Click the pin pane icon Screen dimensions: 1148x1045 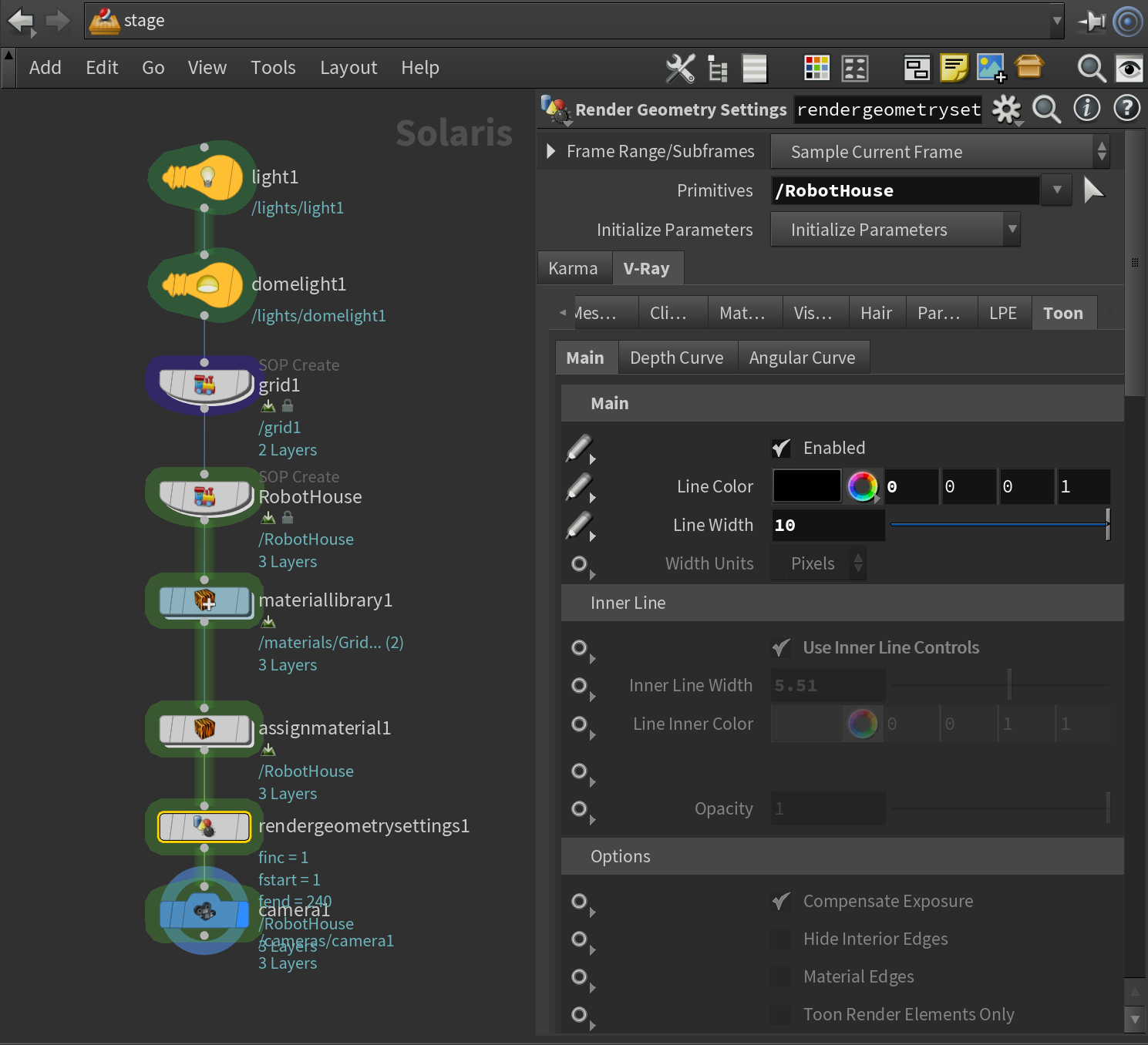(1092, 22)
